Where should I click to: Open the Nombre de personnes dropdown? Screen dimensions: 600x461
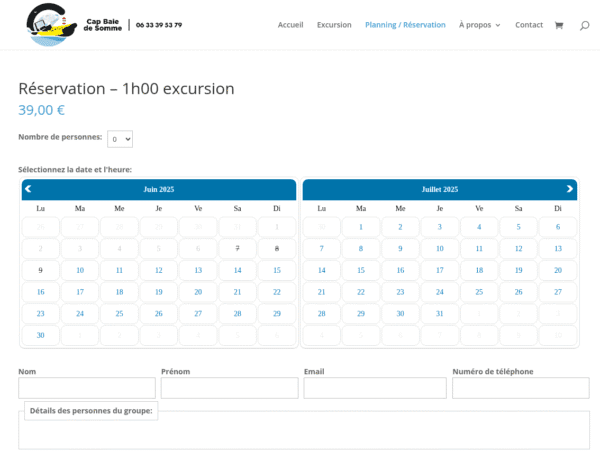pos(120,139)
